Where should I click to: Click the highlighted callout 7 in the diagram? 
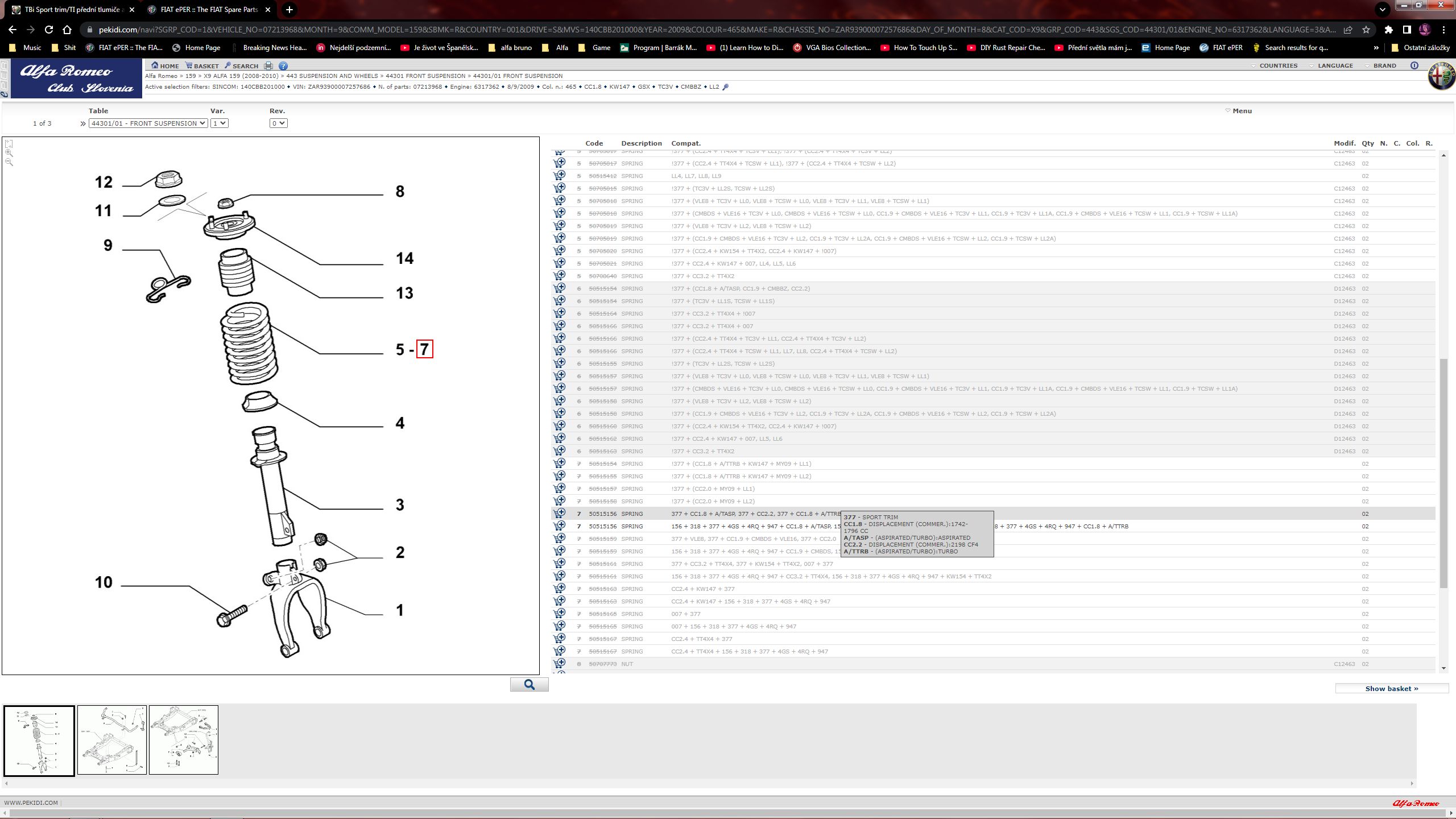click(424, 349)
